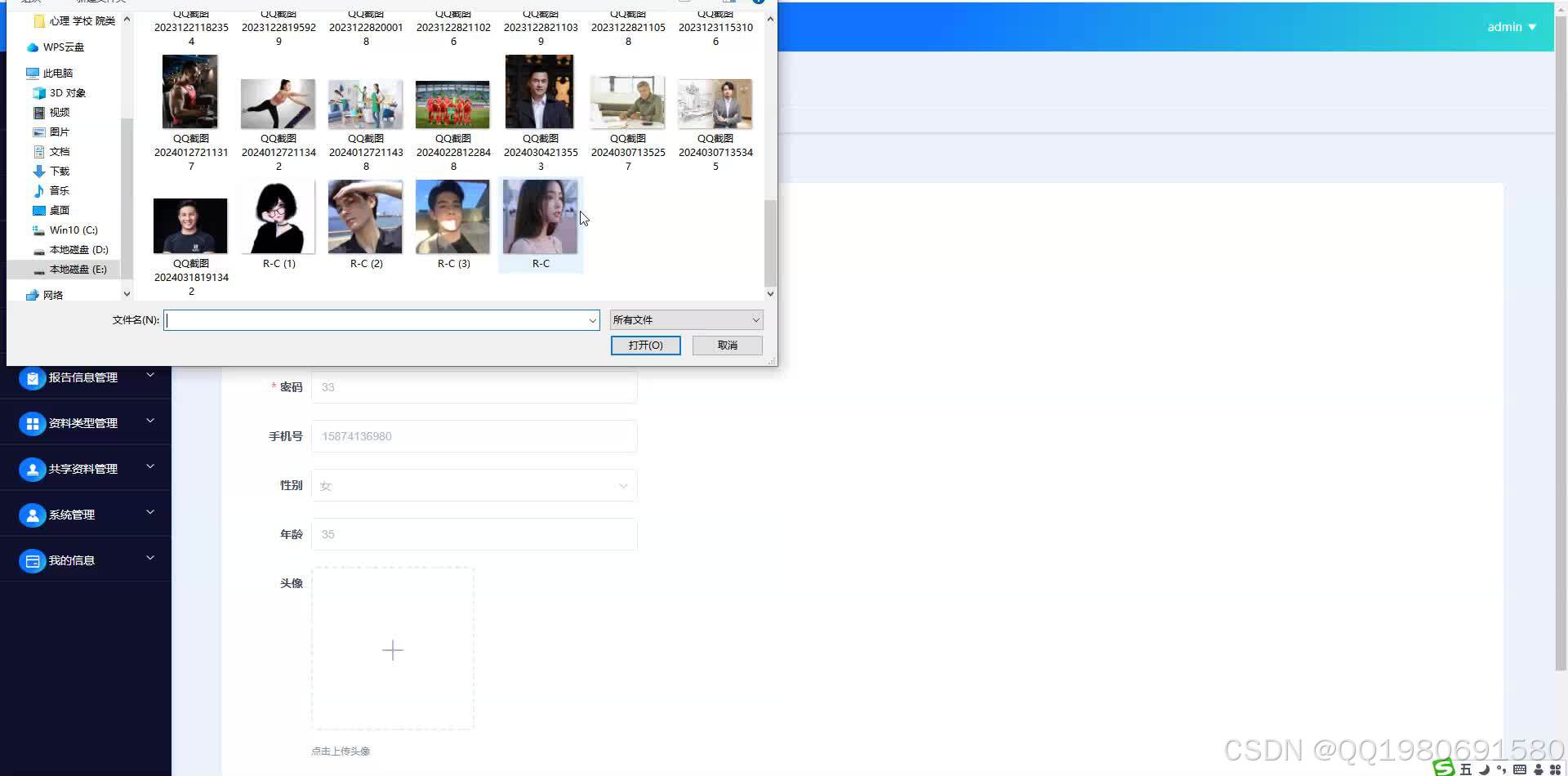Open 下载 folder in tree
Viewport: 1568px width, 776px height.
coord(51,172)
